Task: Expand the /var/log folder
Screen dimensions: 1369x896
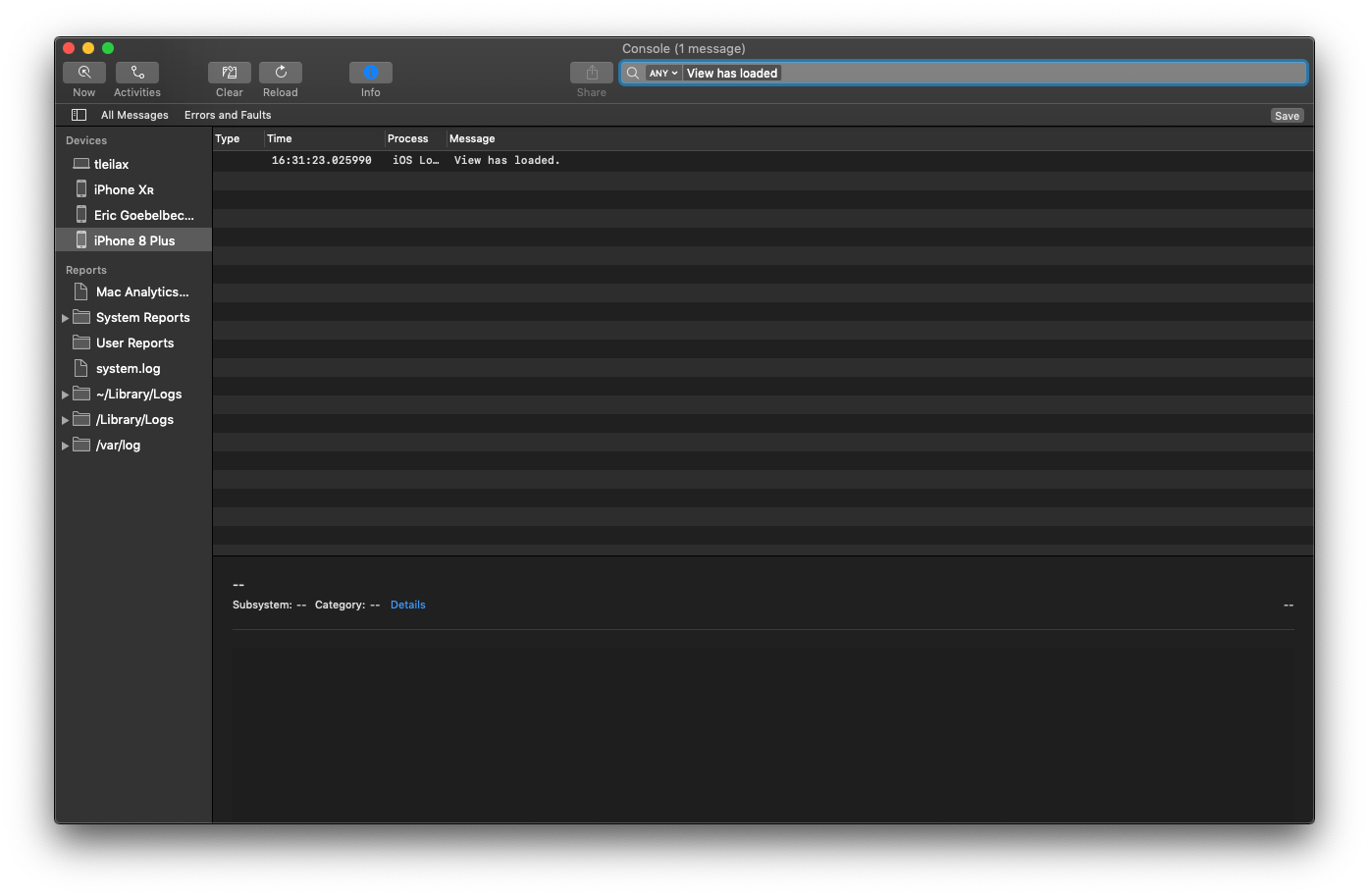Action: click(x=65, y=446)
